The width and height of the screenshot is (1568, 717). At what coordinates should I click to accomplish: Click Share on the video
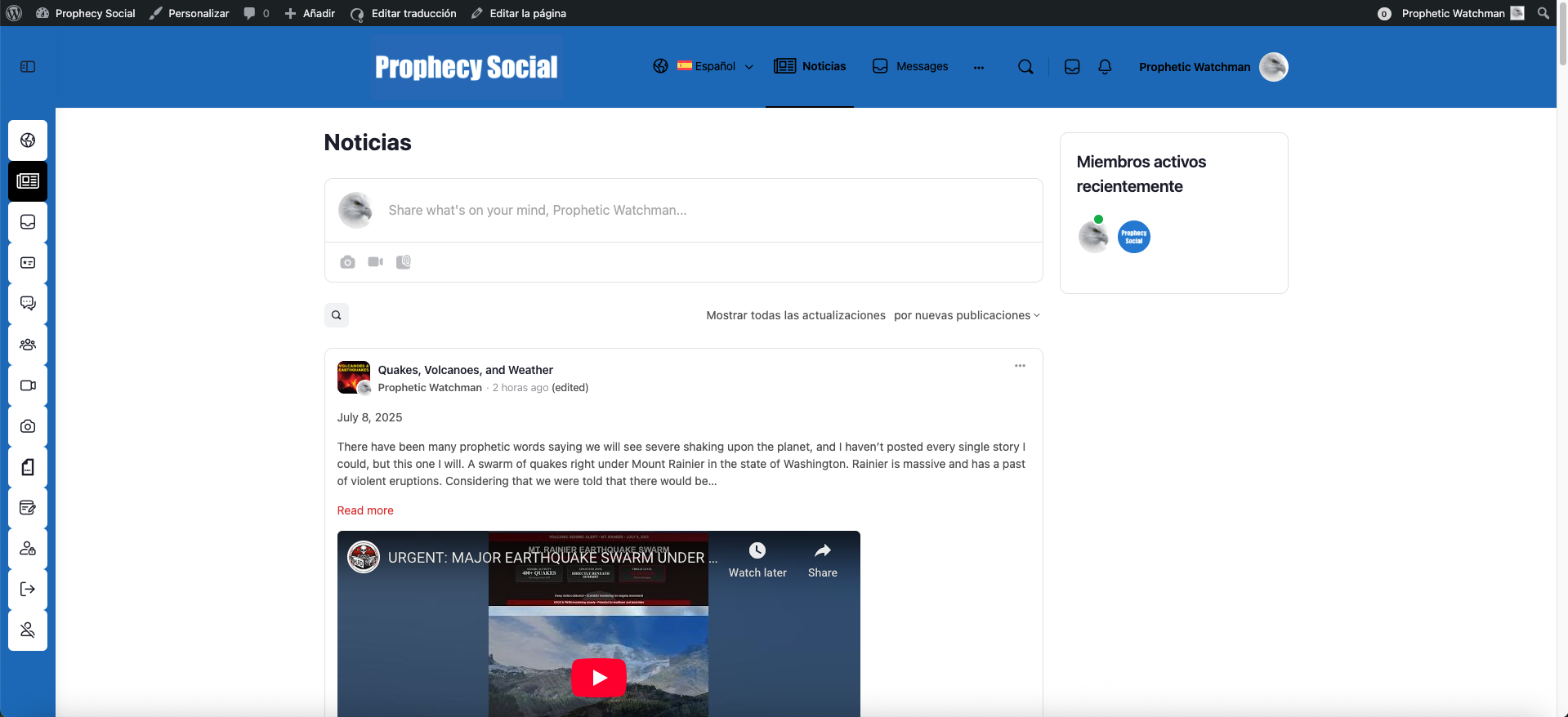pos(823,560)
